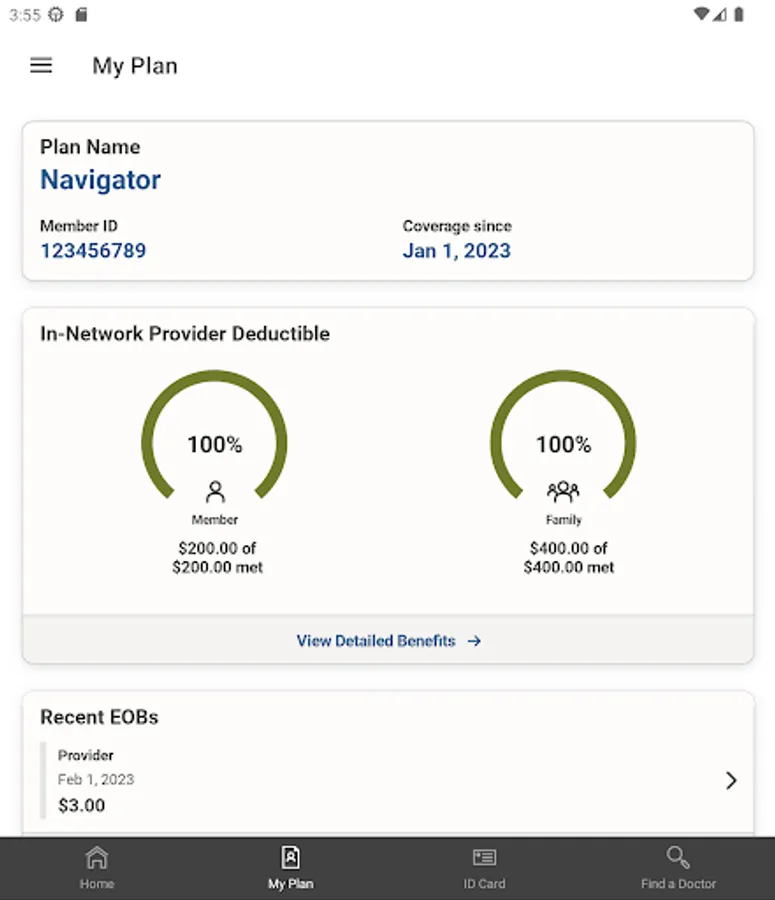Open View Detailed Benefits link
Screen dimensions: 775x900
(x=376, y=641)
